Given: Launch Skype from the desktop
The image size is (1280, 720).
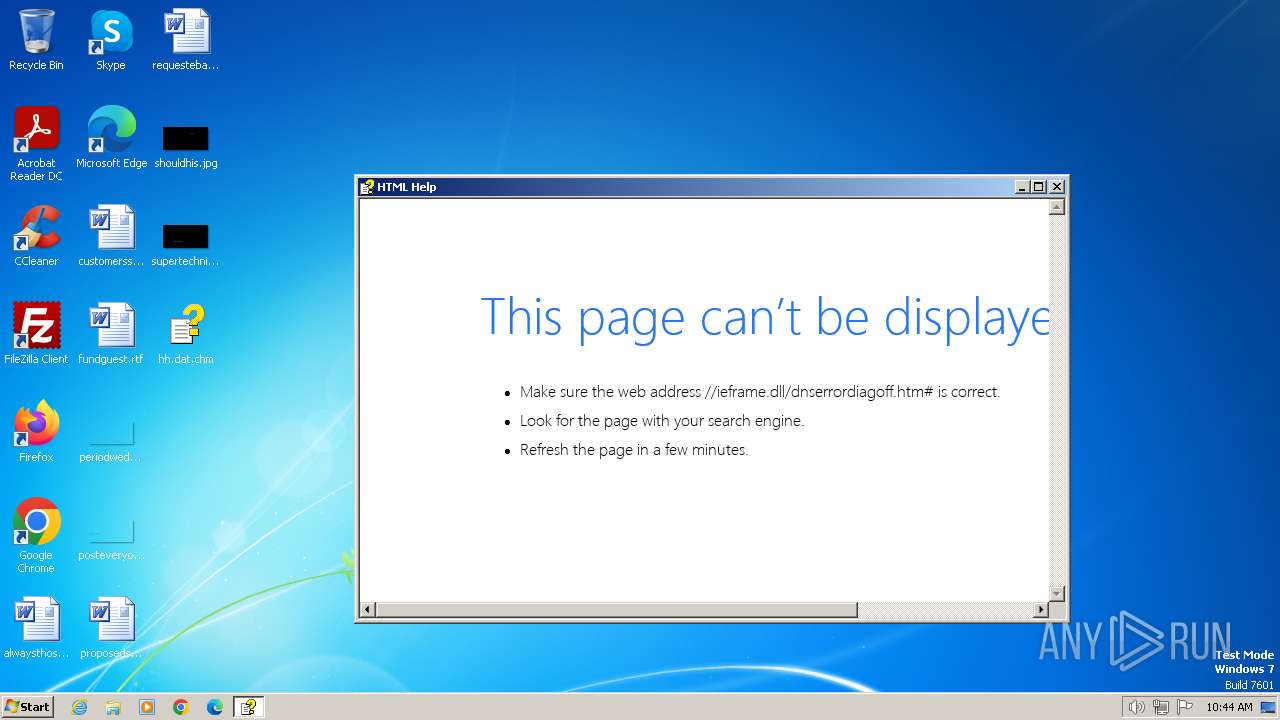Looking at the screenshot, I should click(110, 40).
